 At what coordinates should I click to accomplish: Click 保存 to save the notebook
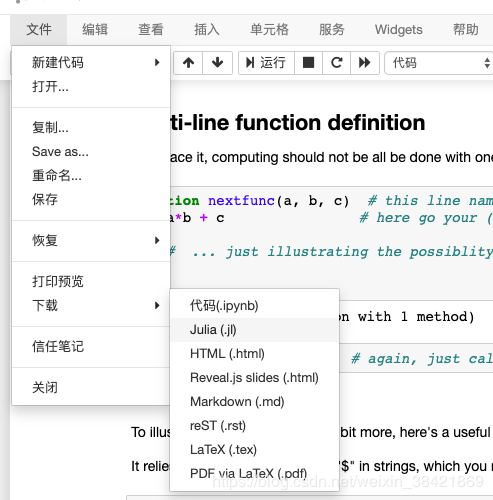pos(91,199)
